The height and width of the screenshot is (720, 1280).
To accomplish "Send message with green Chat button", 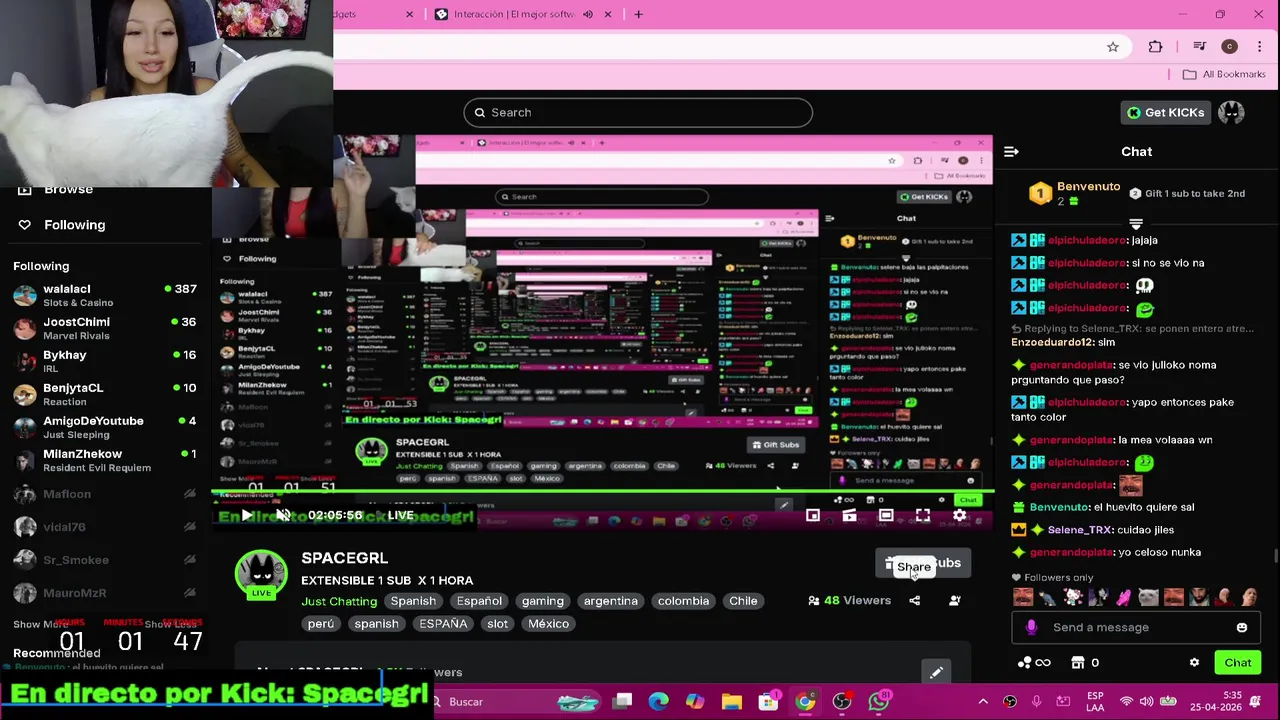I will (1238, 662).
